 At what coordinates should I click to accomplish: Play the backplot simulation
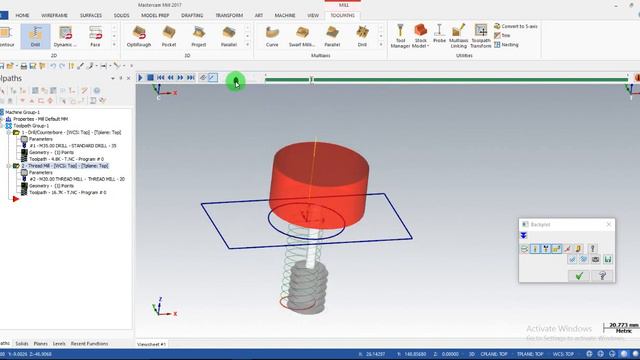(140, 78)
